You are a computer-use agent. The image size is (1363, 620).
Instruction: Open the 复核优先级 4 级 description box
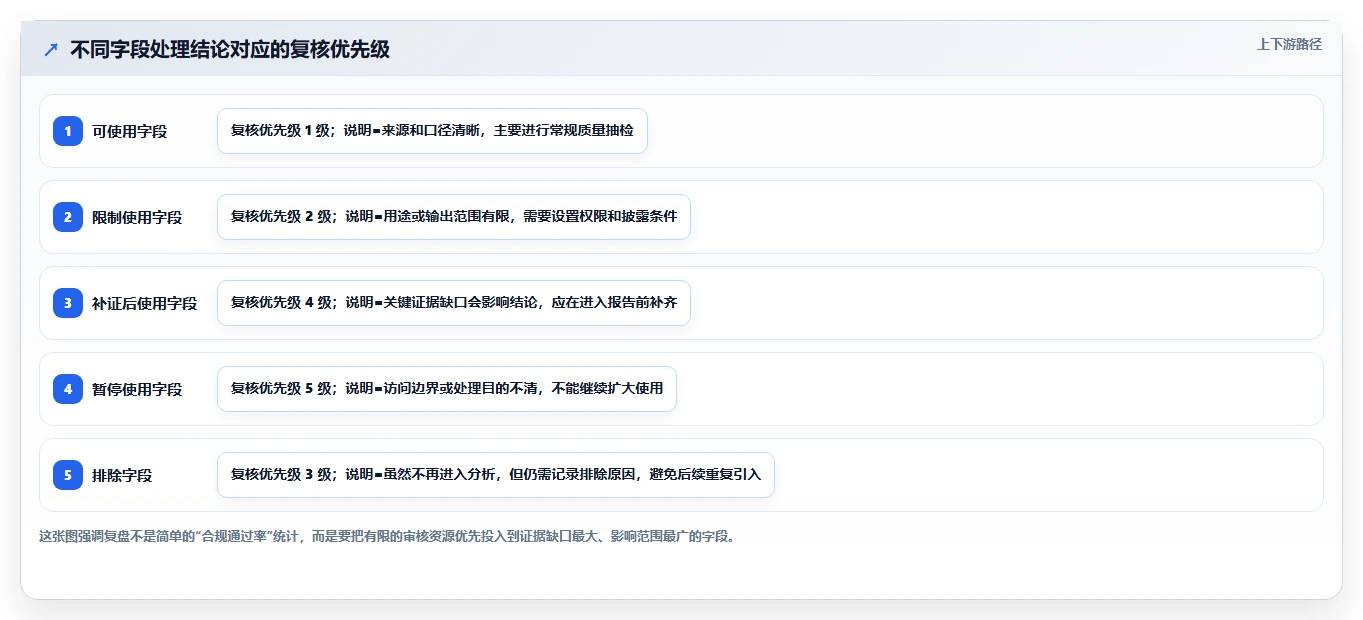click(x=454, y=303)
